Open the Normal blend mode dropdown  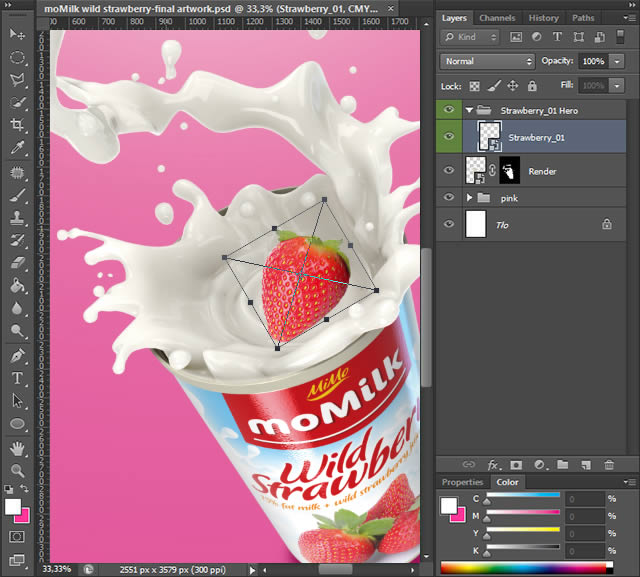[487, 61]
